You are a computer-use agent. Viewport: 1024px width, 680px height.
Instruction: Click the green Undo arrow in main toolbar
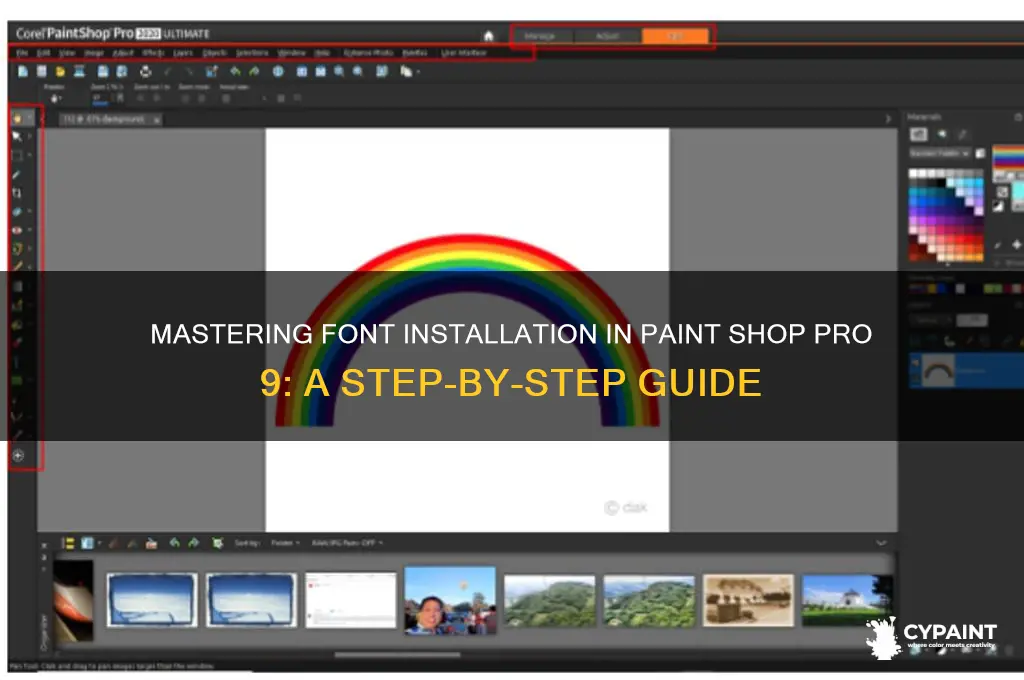coord(235,71)
